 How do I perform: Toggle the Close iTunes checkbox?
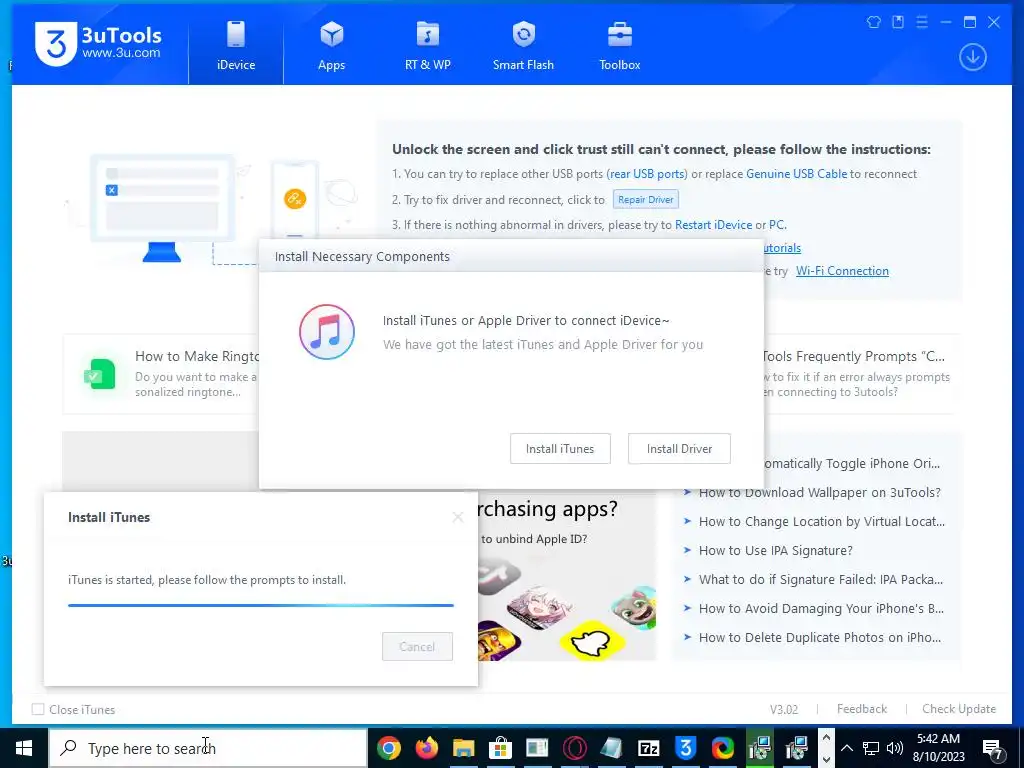click(x=39, y=709)
